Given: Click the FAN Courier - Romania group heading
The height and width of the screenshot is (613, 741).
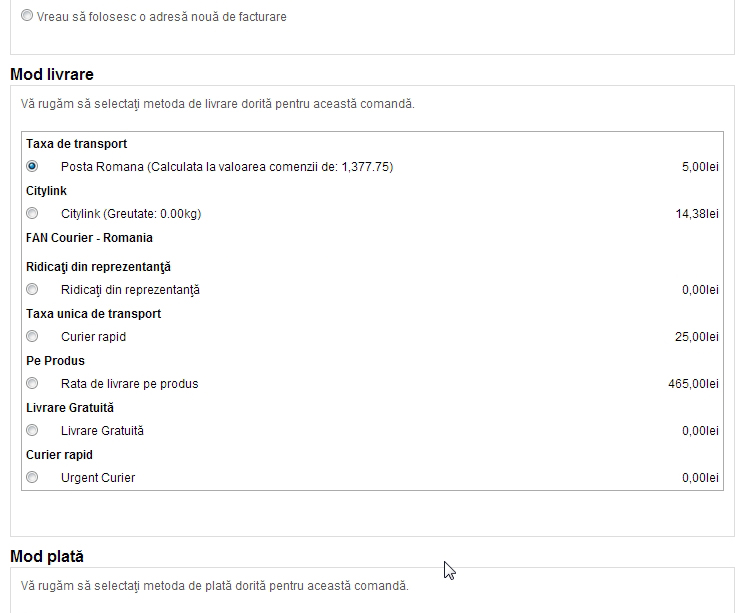Looking at the screenshot, I should (x=89, y=238).
